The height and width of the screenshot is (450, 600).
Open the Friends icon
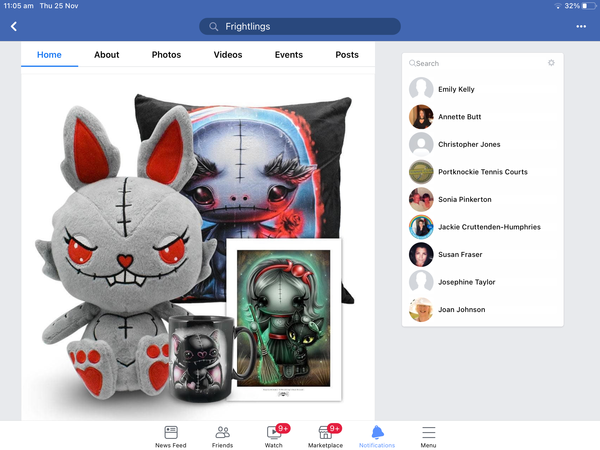pos(222,432)
